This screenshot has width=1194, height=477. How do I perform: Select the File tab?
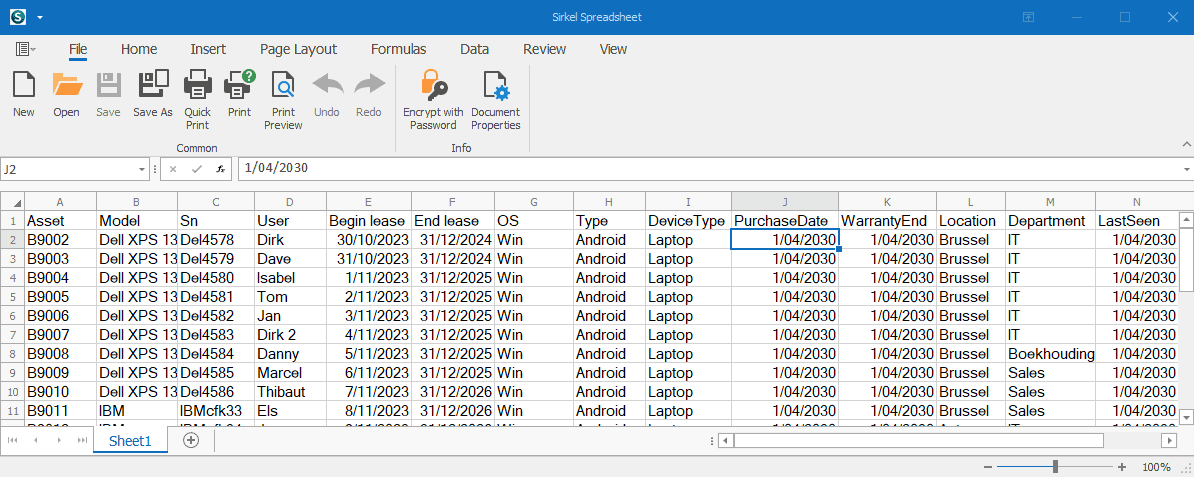click(78, 49)
